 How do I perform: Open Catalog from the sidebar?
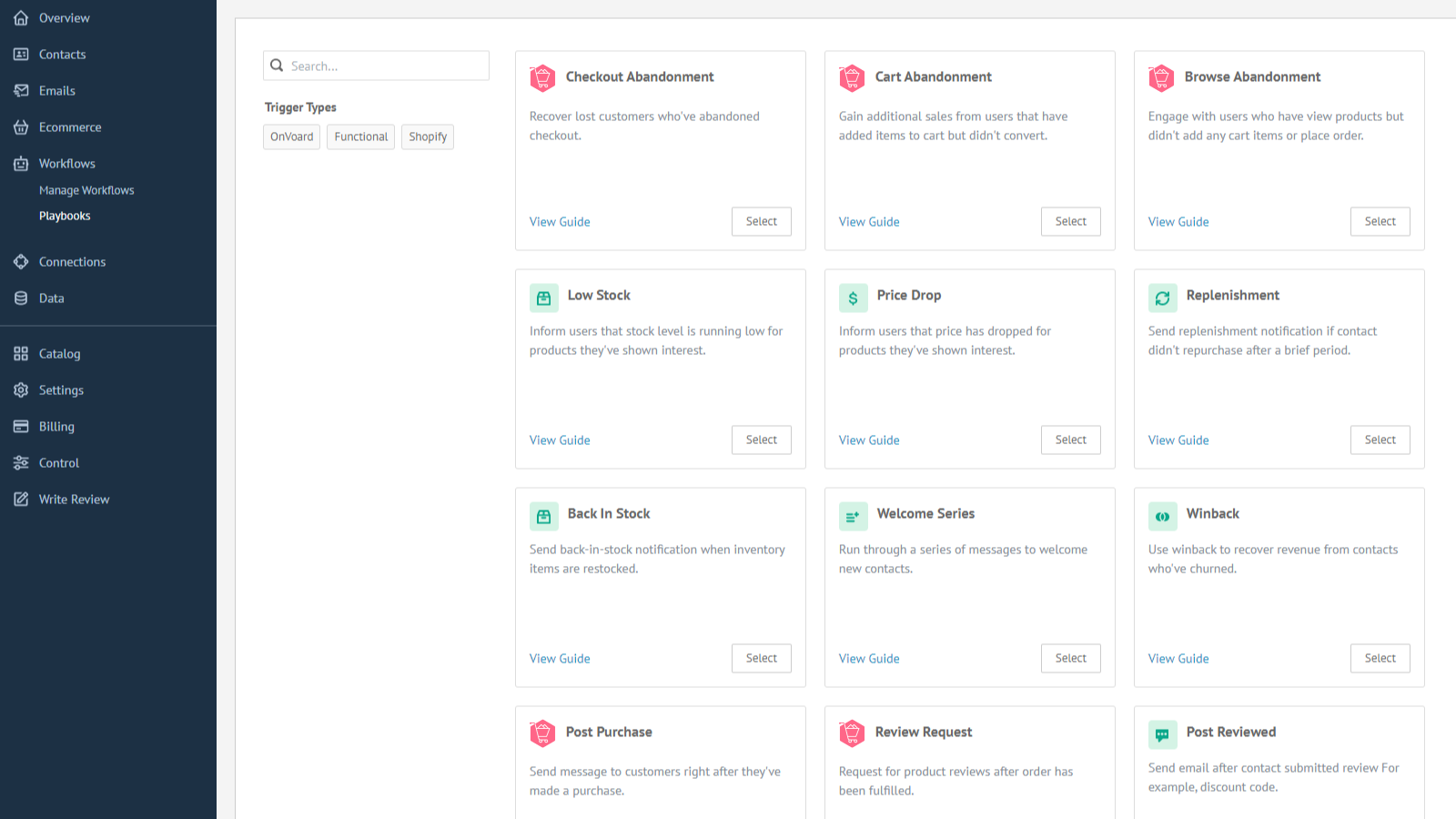click(60, 354)
